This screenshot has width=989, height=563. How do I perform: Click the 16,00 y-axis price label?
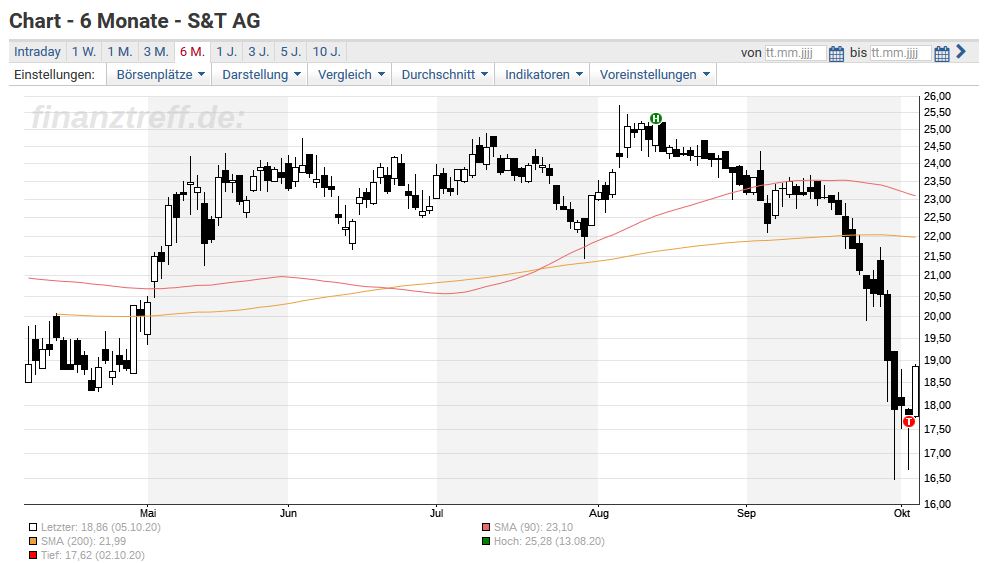pos(937,504)
